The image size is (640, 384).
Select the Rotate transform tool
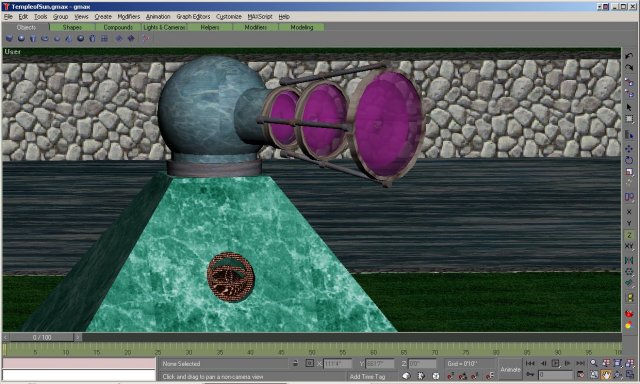click(x=629, y=160)
